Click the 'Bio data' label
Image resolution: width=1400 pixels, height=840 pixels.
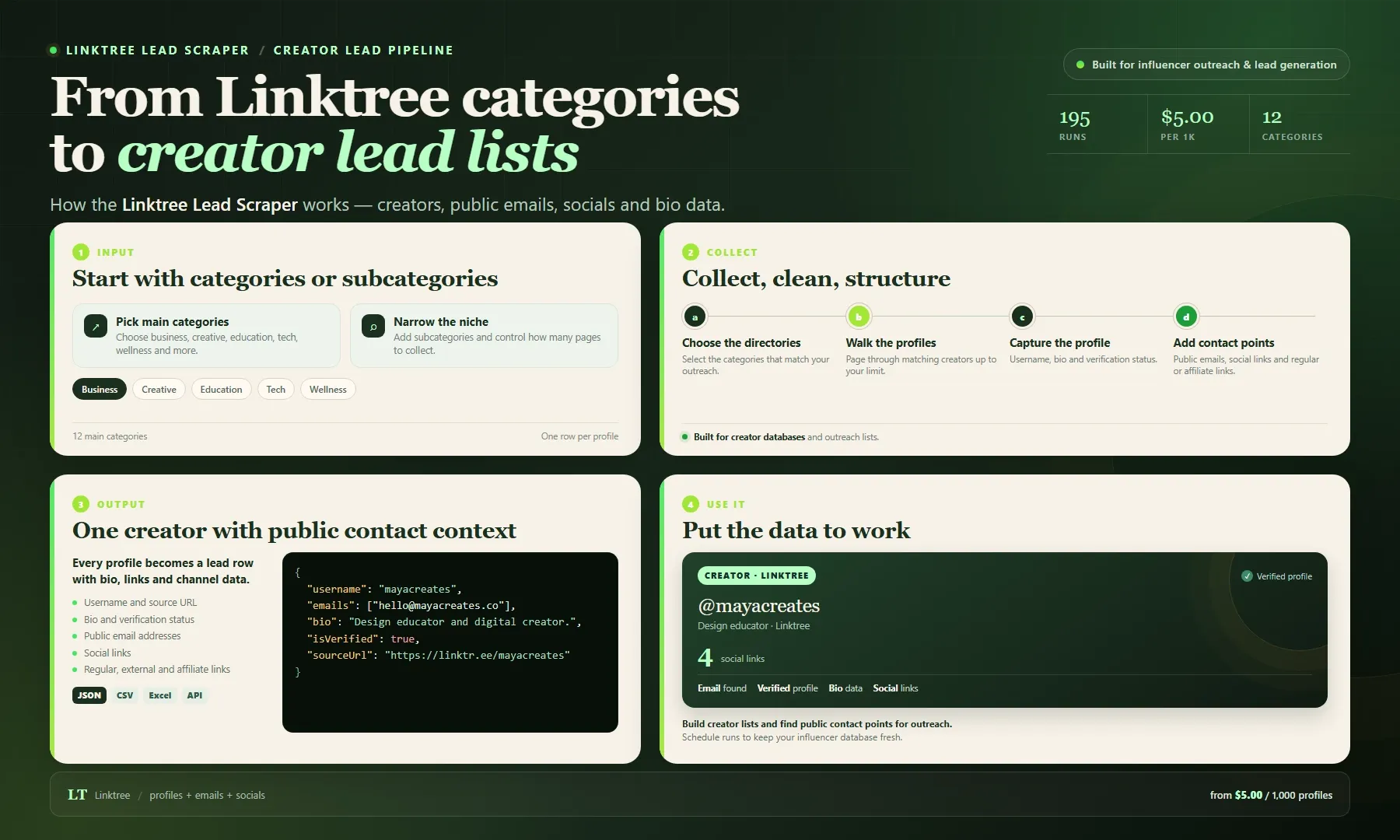[x=845, y=688]
